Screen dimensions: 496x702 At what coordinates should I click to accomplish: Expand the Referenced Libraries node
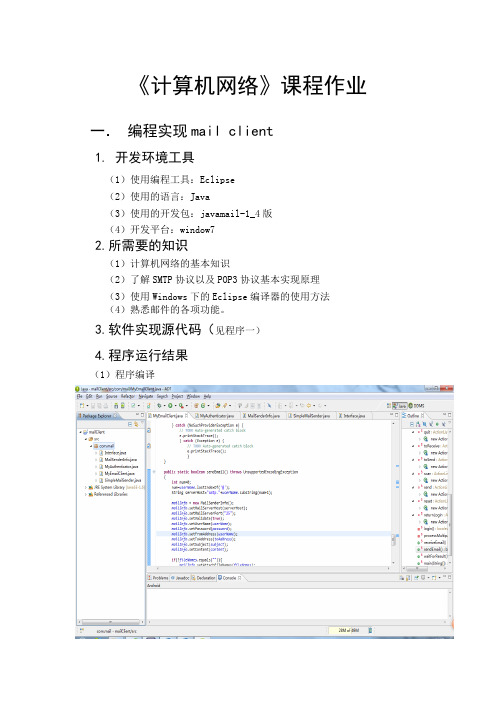[86, 494]
